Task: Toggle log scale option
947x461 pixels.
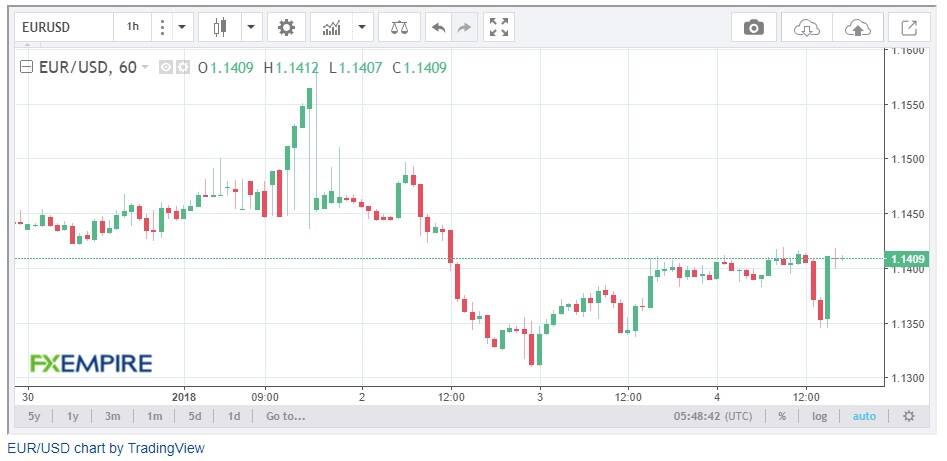Action: [819, 416]
